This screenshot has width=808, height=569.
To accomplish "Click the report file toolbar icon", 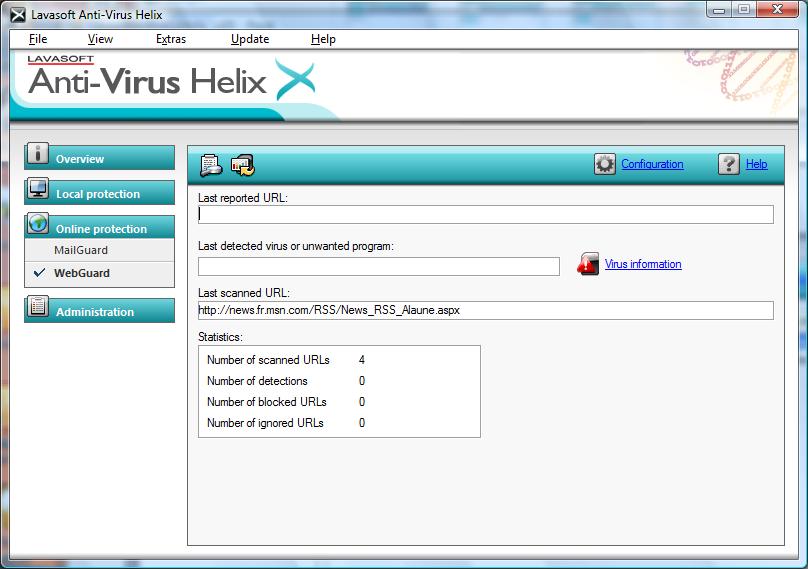I will click(x=211, y=165).
